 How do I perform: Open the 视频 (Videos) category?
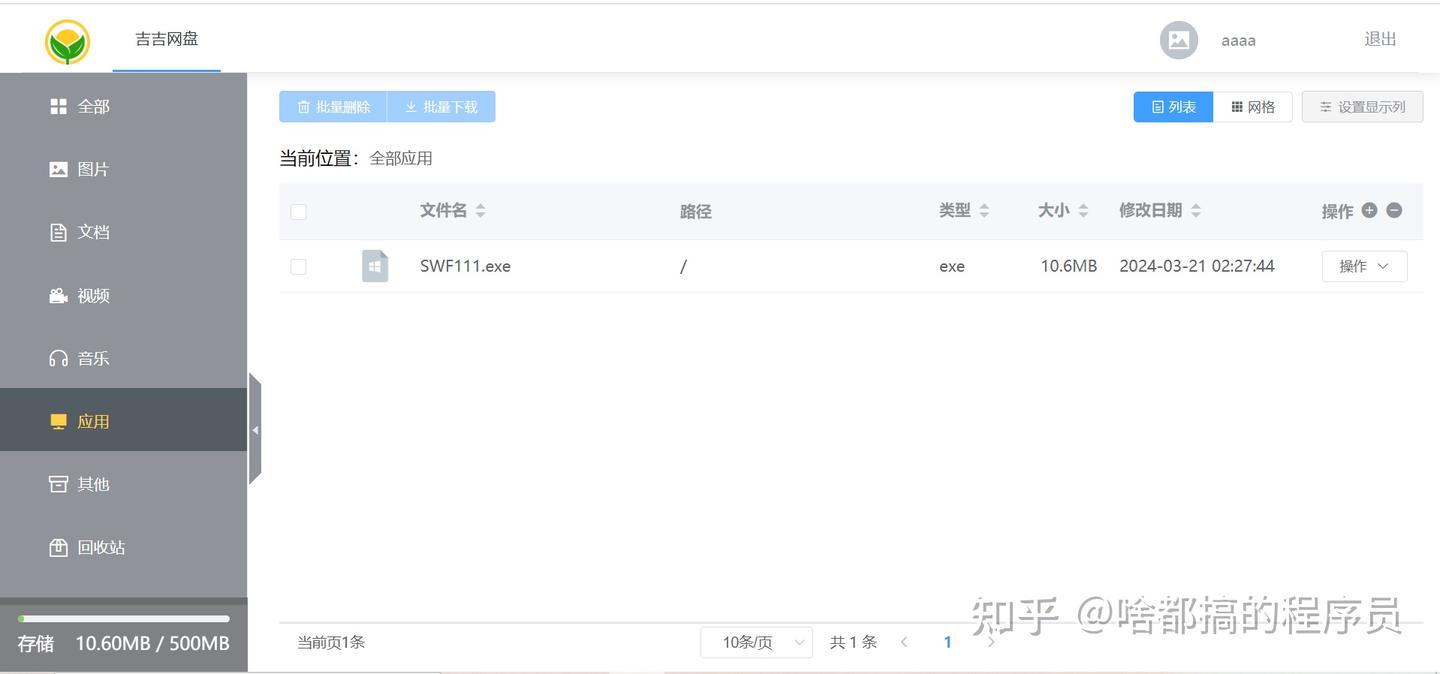pyautogui.click(x=93, y=295)
